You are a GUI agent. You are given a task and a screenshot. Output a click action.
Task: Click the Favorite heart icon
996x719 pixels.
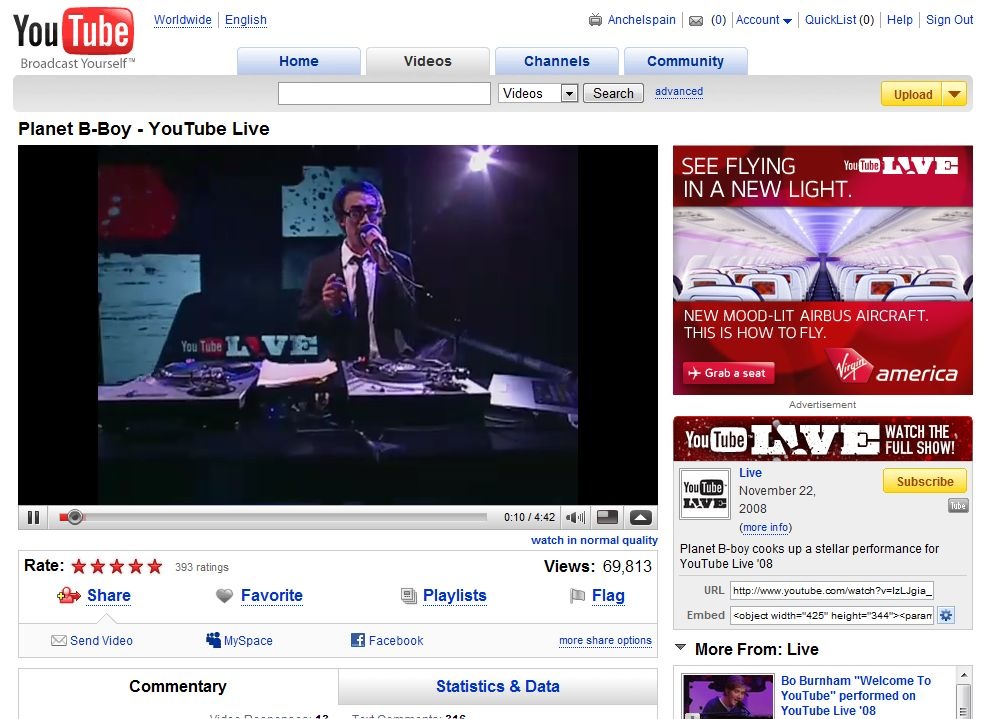(x=224, y=596)
